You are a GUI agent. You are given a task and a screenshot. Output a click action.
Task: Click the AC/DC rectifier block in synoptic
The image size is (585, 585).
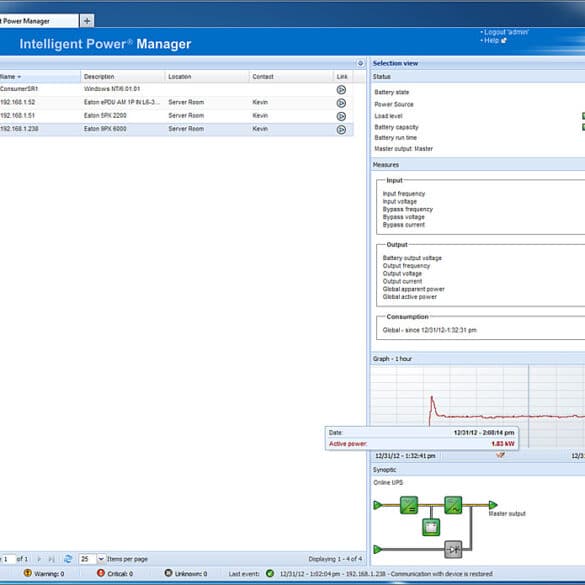(x=409, y=505)
